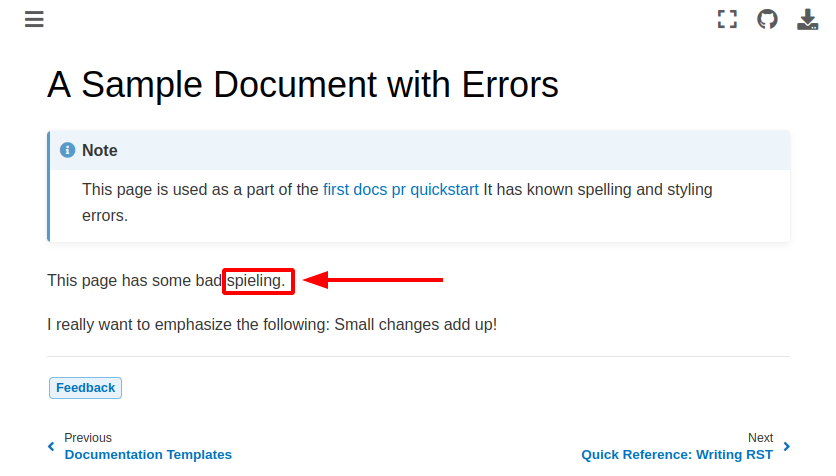Click the Previous label text
Screen dimensions: 836x476
(x=88, y=438)
